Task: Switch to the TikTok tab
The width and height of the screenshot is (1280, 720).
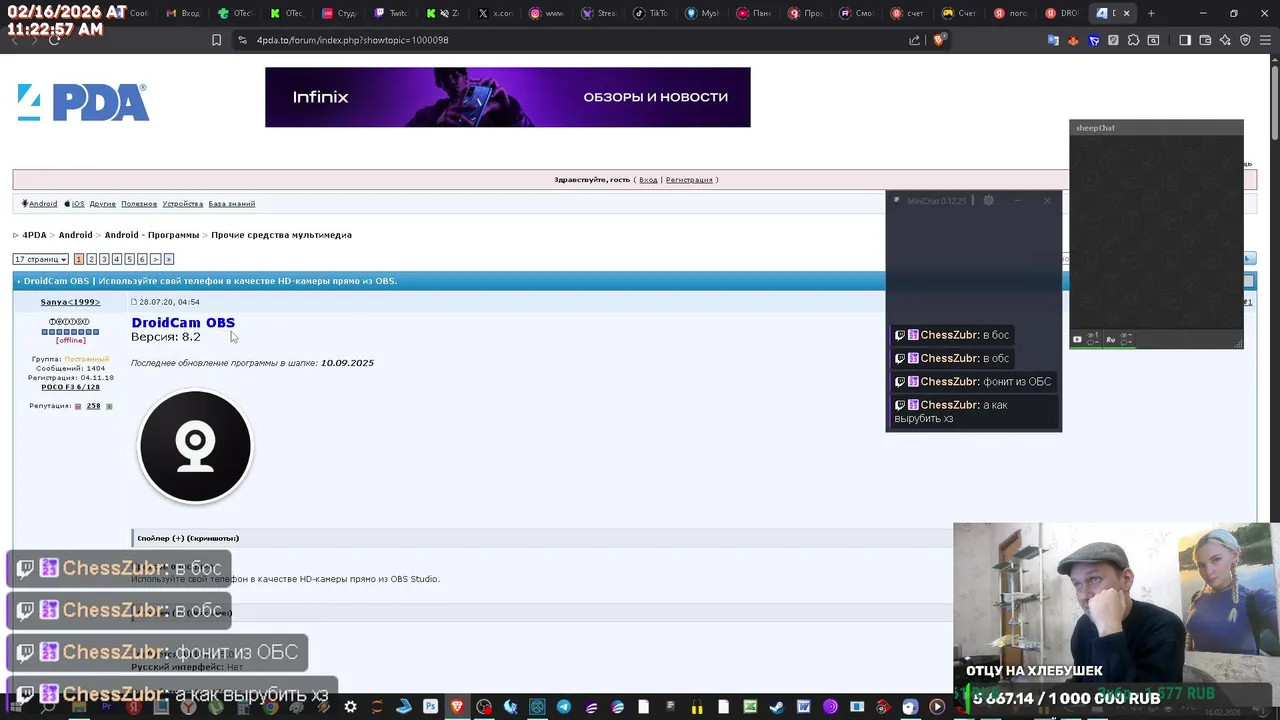Action: [651, 14]
